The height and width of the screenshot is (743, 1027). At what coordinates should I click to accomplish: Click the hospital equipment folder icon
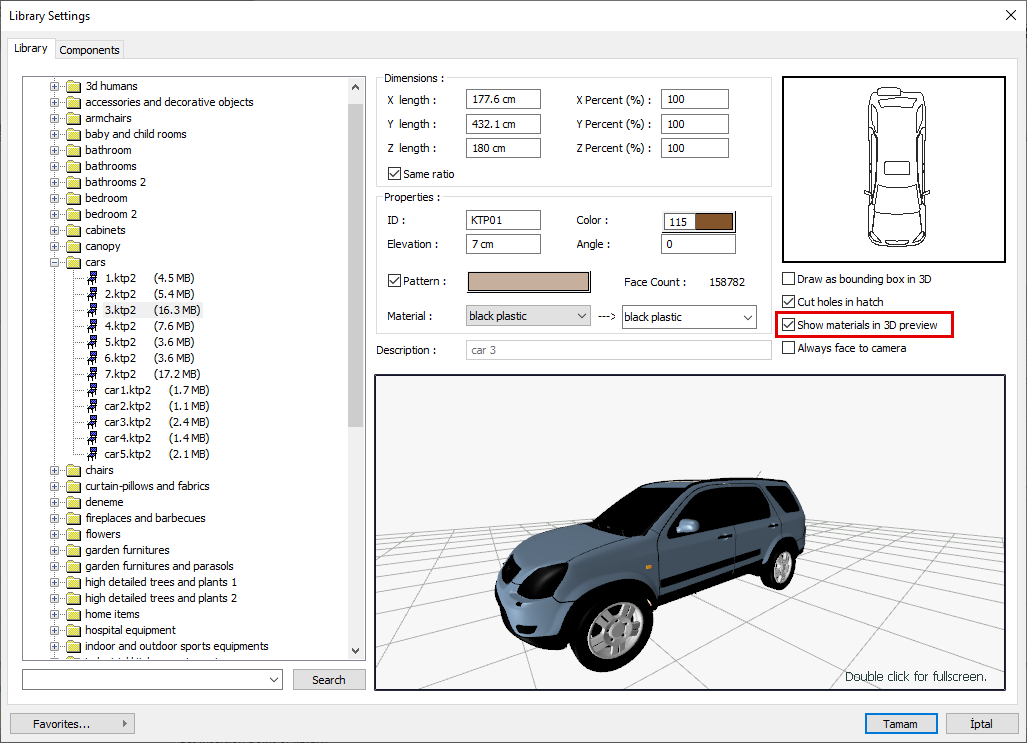coord(74,630)
